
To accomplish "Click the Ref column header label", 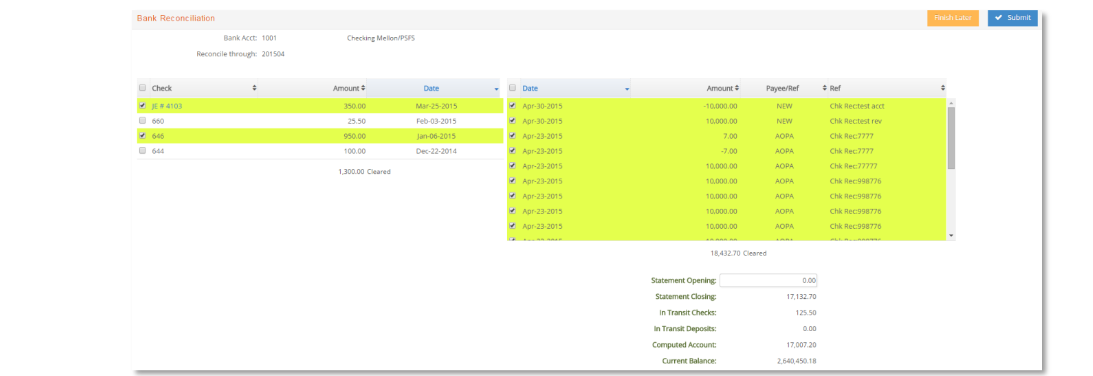I will (x=835, y=89).
